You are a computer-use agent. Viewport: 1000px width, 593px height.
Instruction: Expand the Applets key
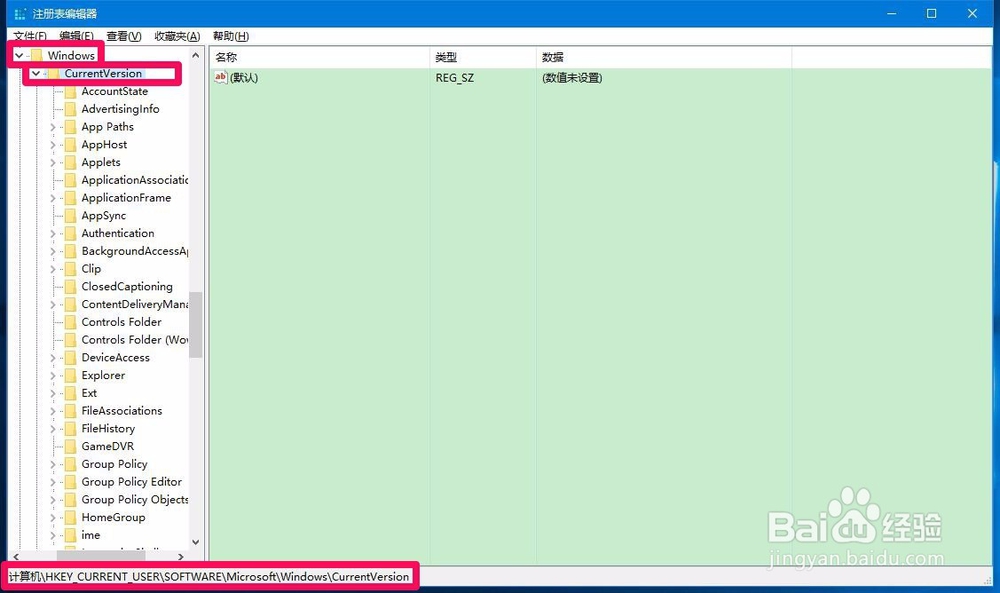coord(53,163)
